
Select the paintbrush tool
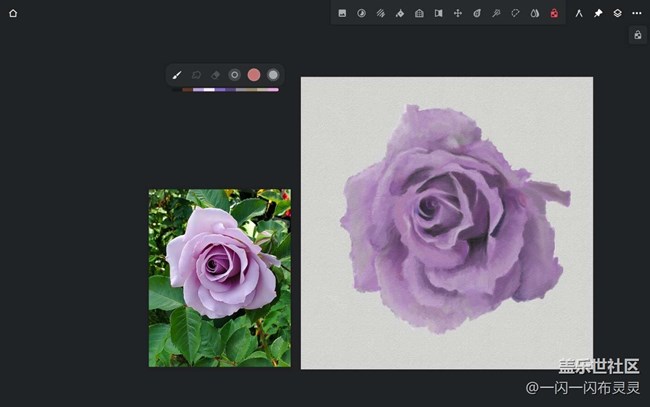[176, 75]
